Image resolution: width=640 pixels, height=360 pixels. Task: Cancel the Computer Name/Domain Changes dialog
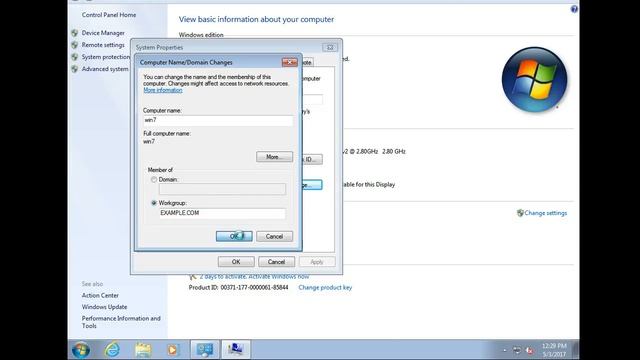(x=274, y=236)
